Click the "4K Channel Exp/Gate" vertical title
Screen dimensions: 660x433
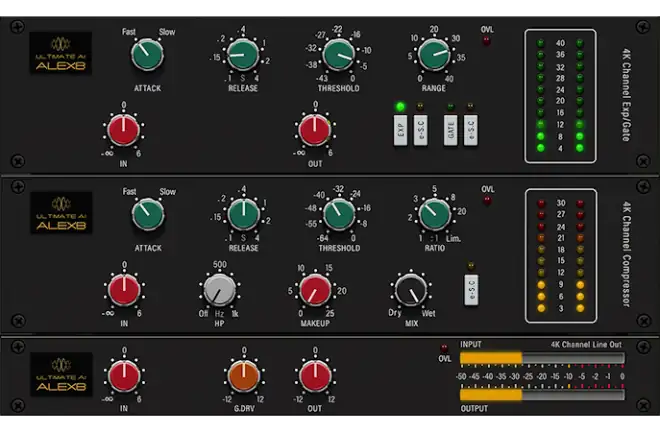[626, 95]
